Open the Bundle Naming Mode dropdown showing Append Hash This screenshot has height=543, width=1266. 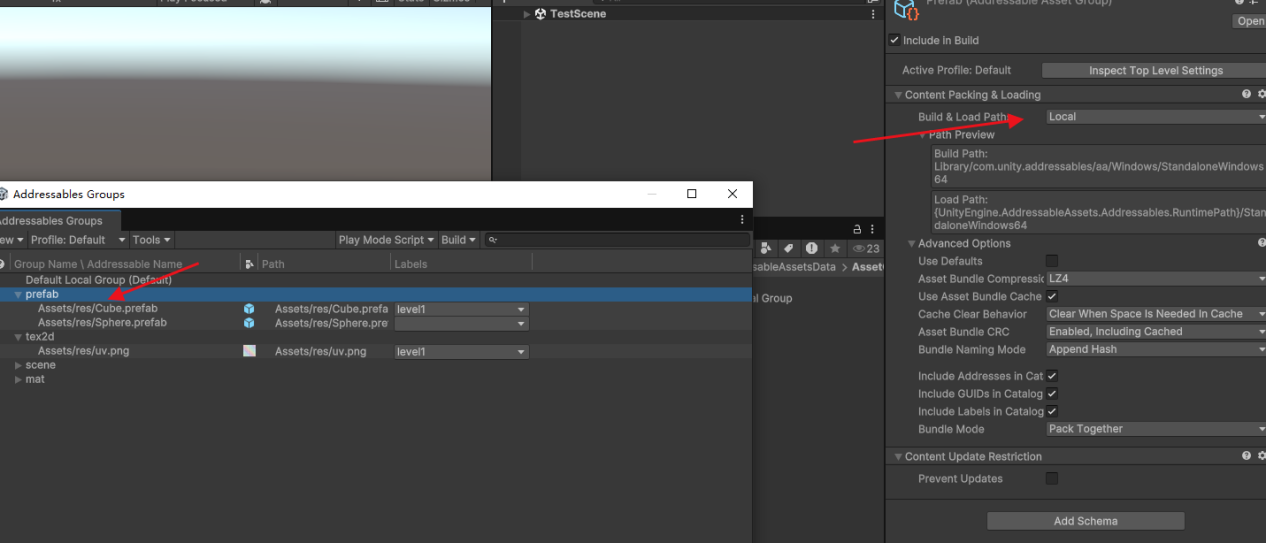1156,350
